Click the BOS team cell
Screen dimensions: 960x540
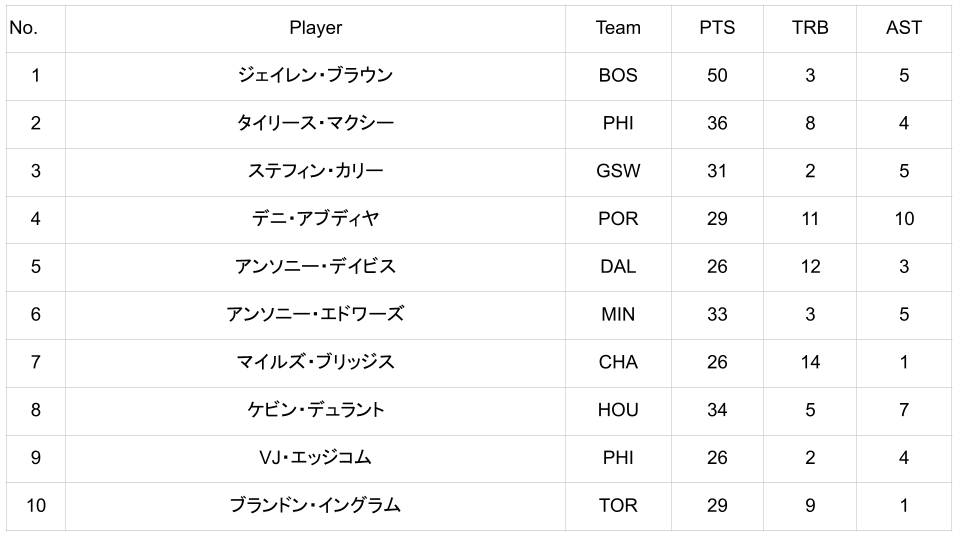(617, 76)
